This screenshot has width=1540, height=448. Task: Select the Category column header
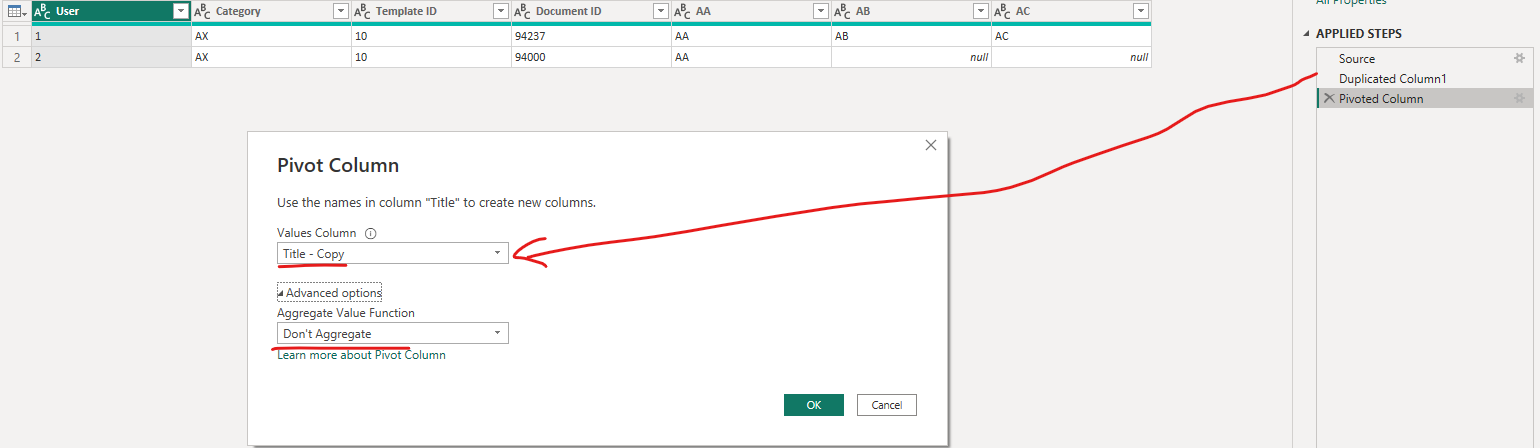tap(271, 11)
